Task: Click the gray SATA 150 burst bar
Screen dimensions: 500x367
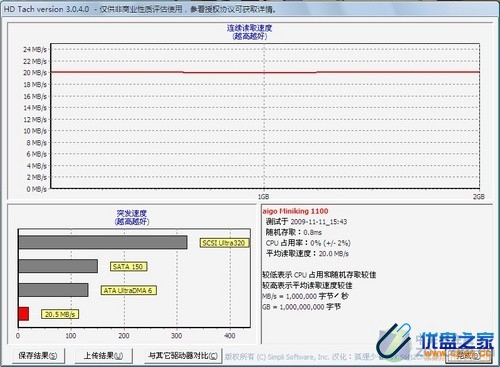Action: click(58, 266)
